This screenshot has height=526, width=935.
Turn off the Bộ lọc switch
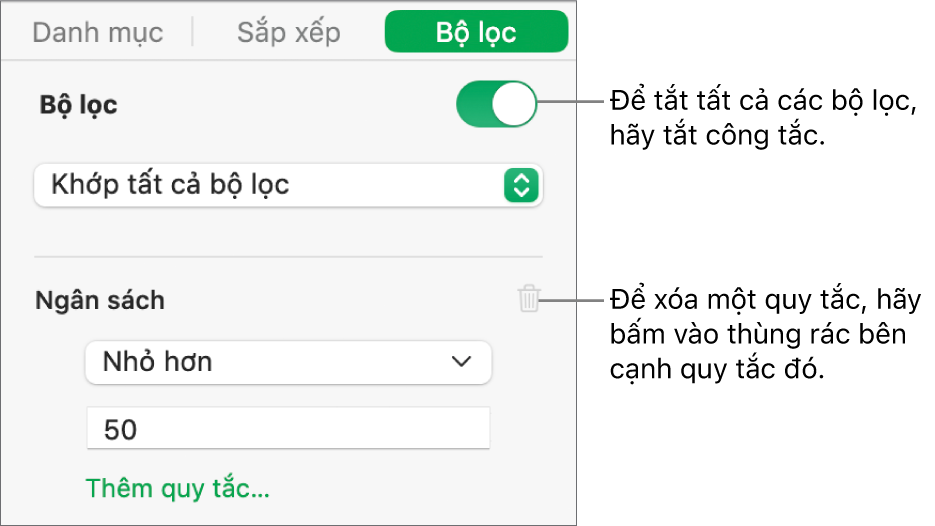point(496,104)
